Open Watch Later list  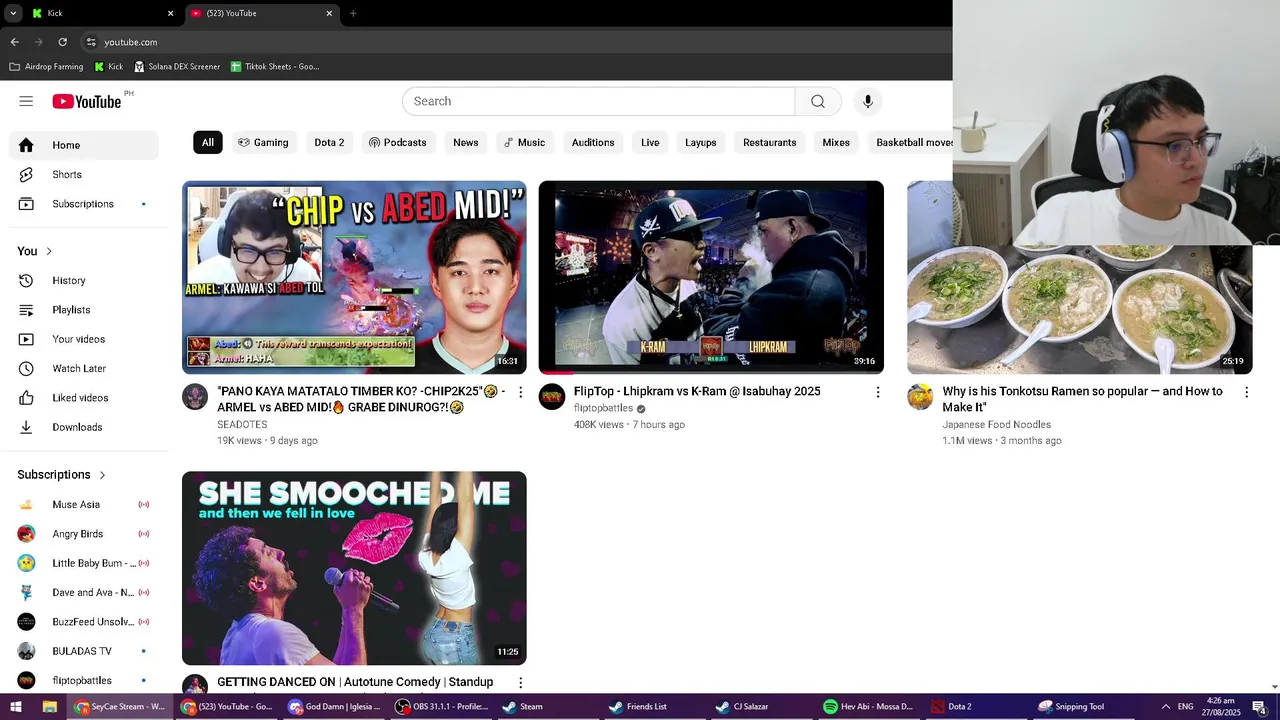[x=84, y=369]
